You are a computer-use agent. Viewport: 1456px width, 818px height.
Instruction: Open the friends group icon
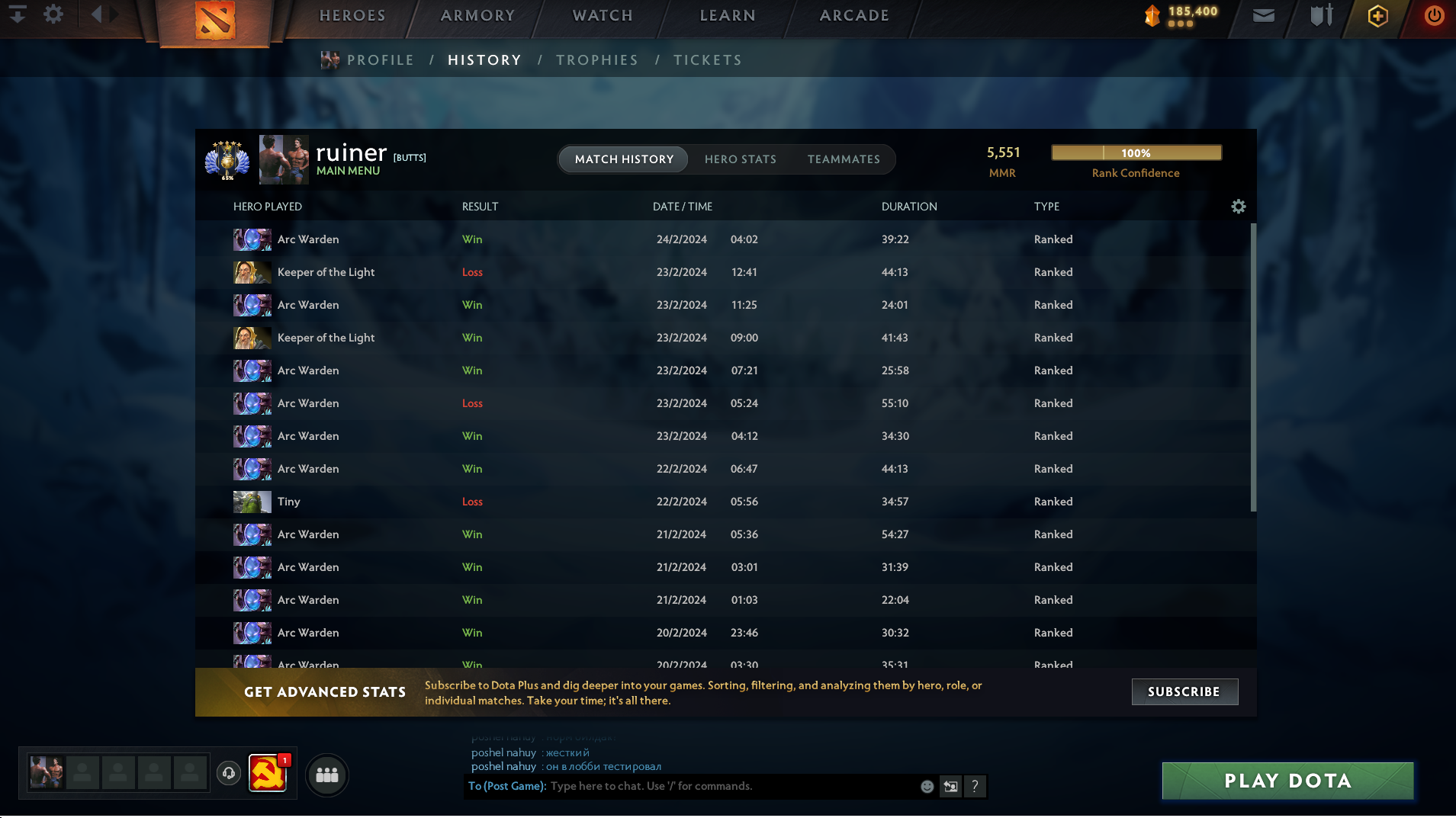click(327, 775)
